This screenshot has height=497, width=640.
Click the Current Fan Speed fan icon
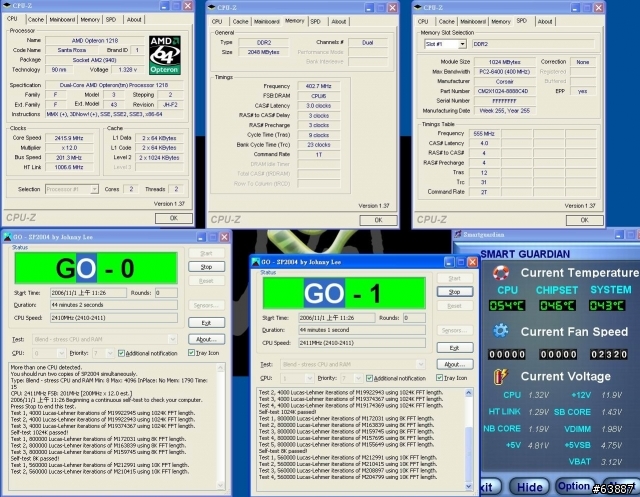coord(500,331)
